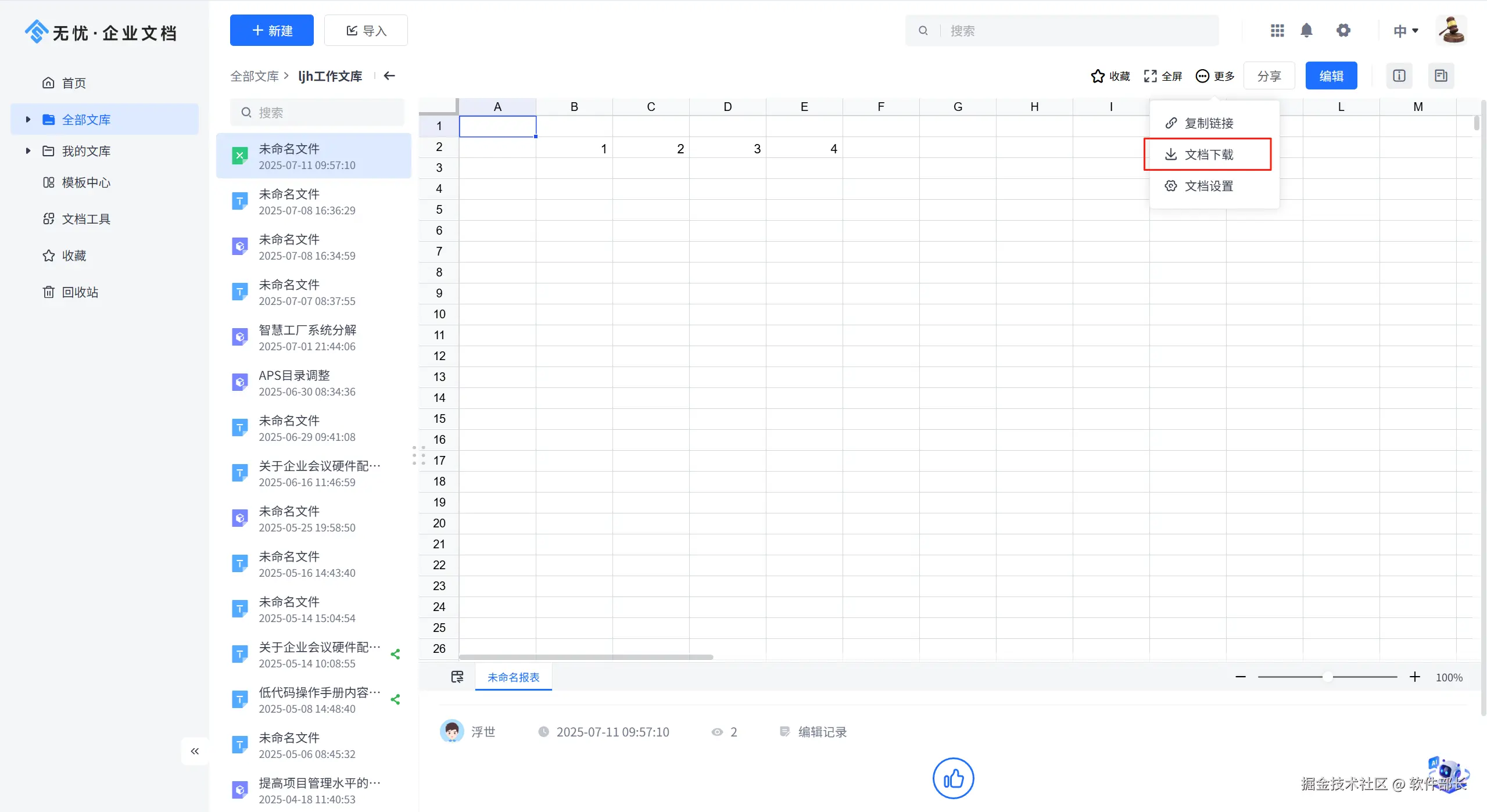Collapse sidebar with double-chevron icon

coord(195,751)
